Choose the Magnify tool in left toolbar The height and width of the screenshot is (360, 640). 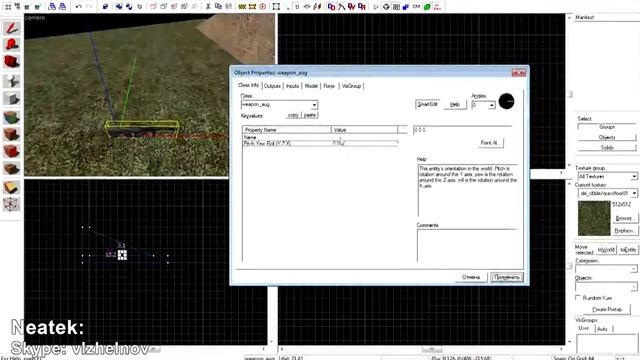[x=11, y=44]
